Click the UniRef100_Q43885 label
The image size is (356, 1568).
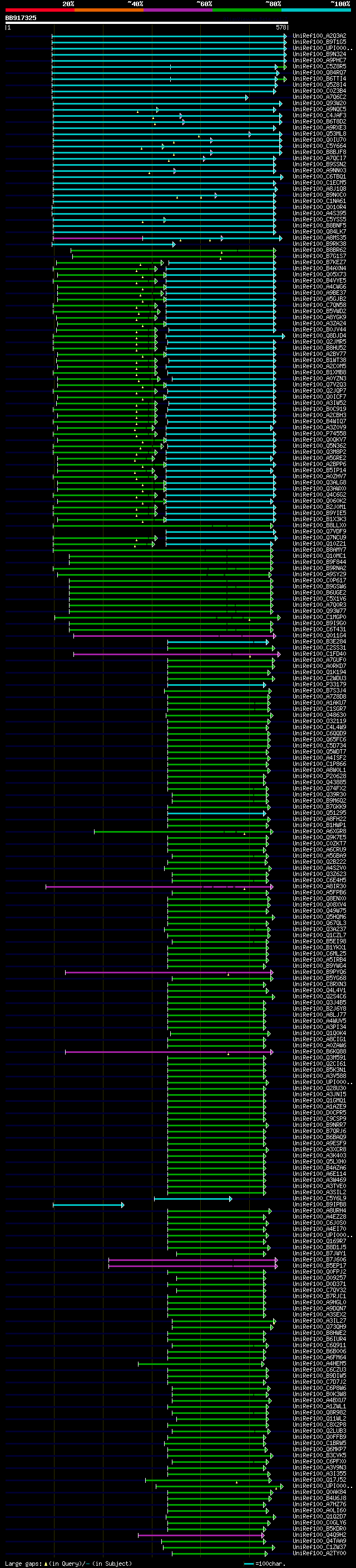pyautogui.click(x=319, y=782)
